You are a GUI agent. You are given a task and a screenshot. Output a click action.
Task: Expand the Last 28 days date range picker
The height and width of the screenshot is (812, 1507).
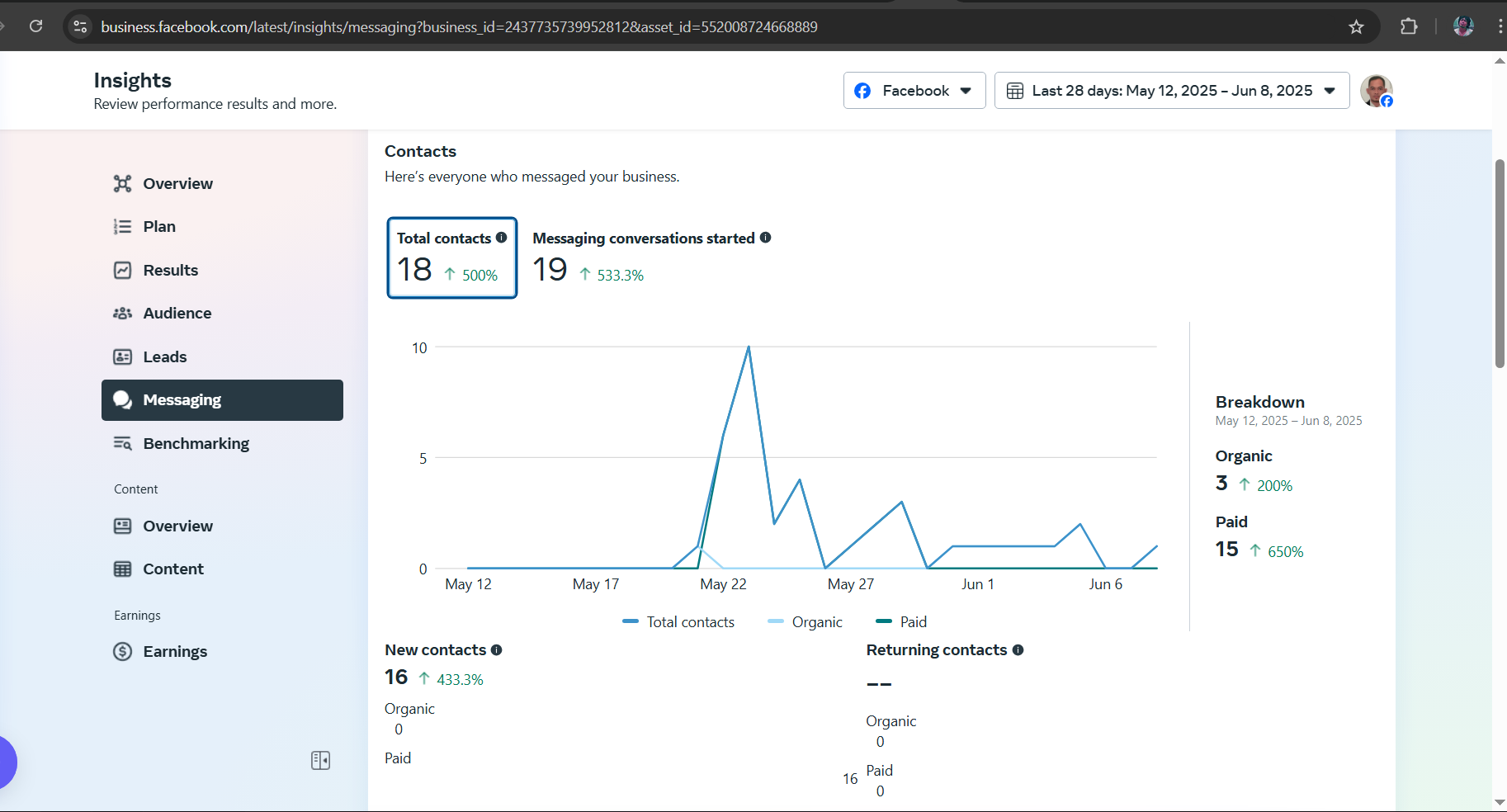1172,91
